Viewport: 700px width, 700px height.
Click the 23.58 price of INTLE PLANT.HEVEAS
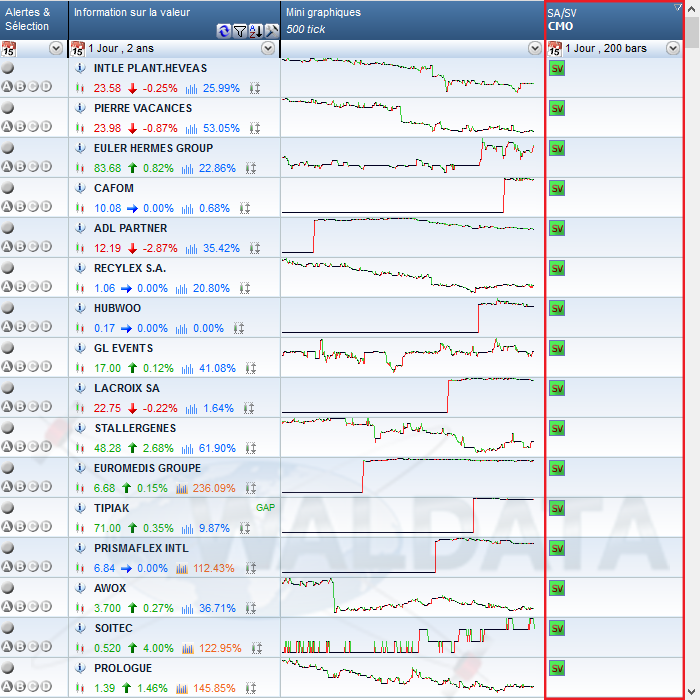(107, 88)
